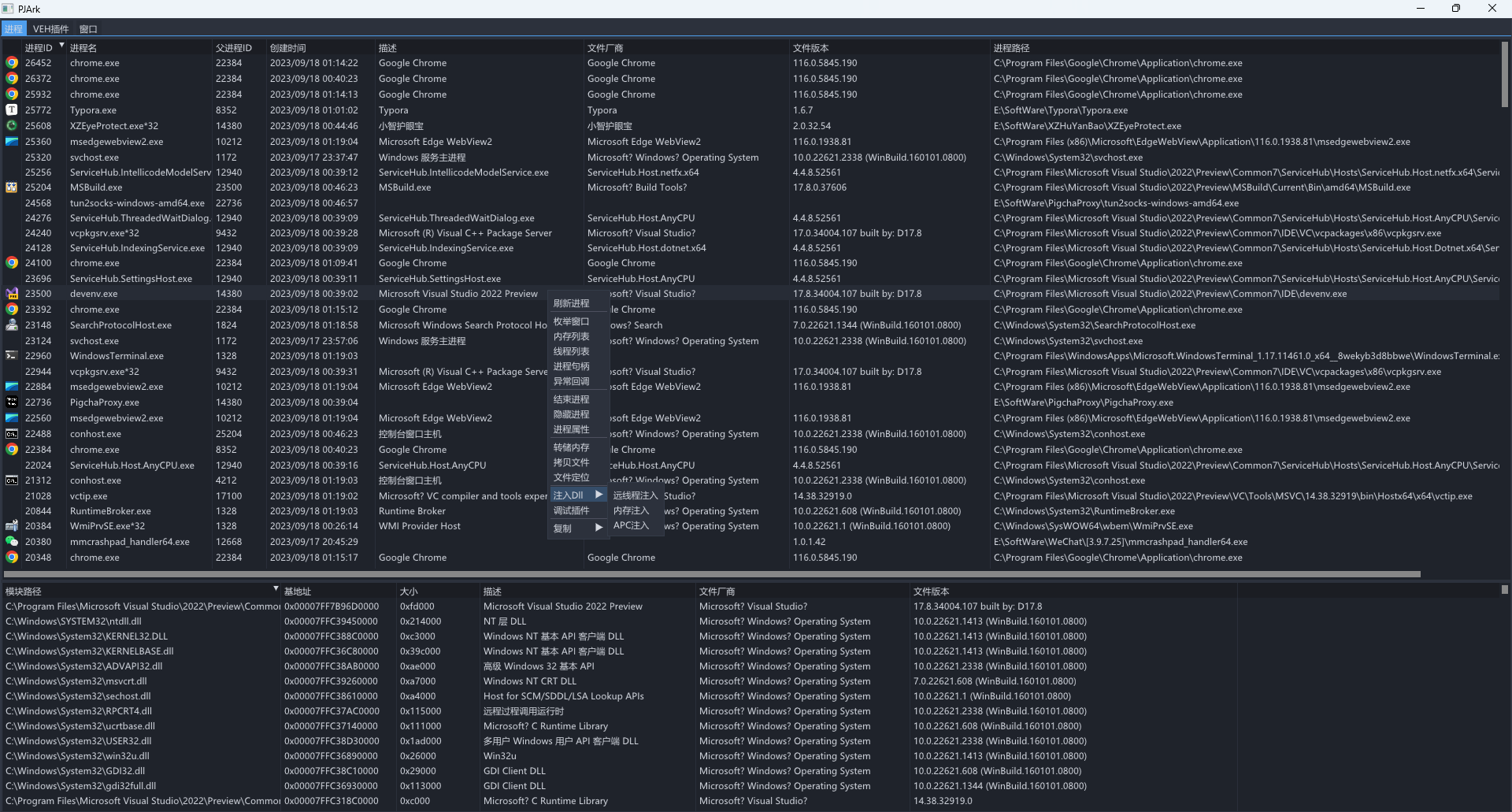
Task: Click module list vertical scrollbar thumb
Action: [1505, 589]
